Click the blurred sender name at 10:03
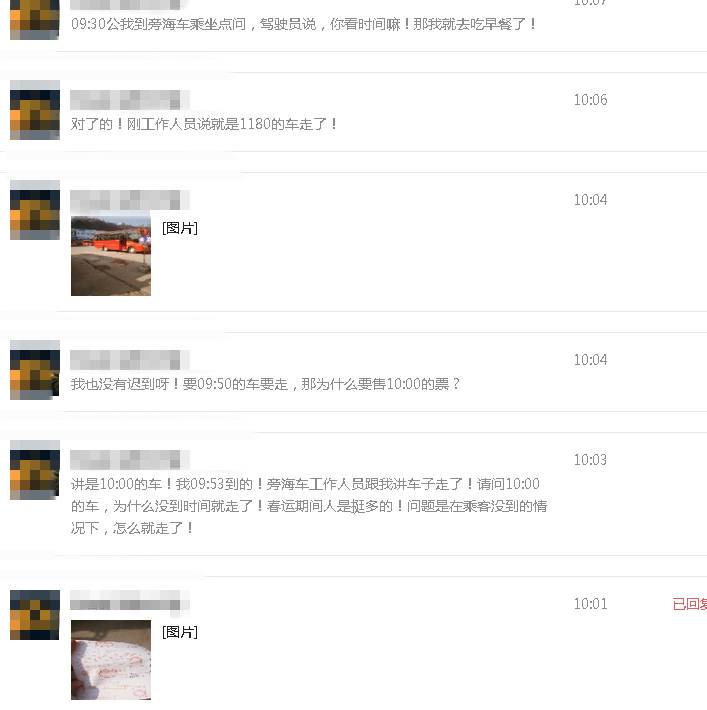Viewport: 707px width, 710px height. (x=130, y=460)
